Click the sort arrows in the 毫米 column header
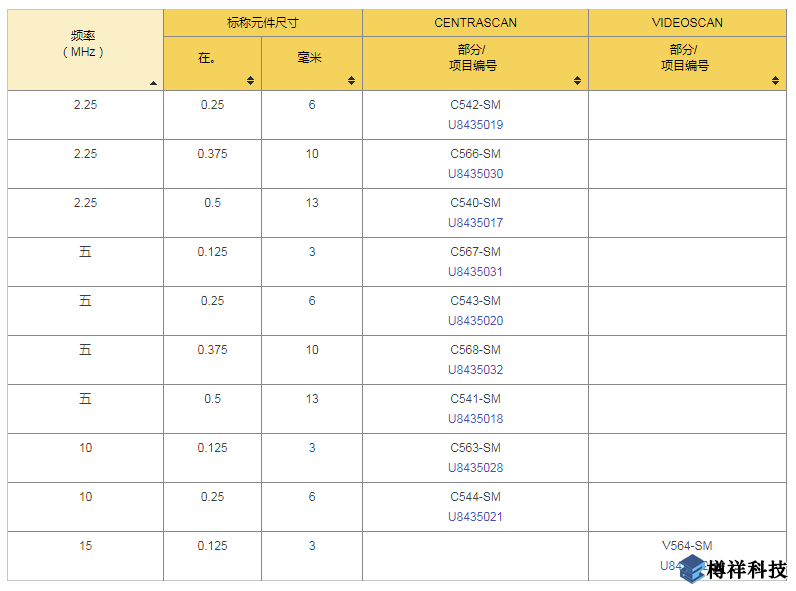This screenshot has height=591, width=796. [x=352, y=81]
